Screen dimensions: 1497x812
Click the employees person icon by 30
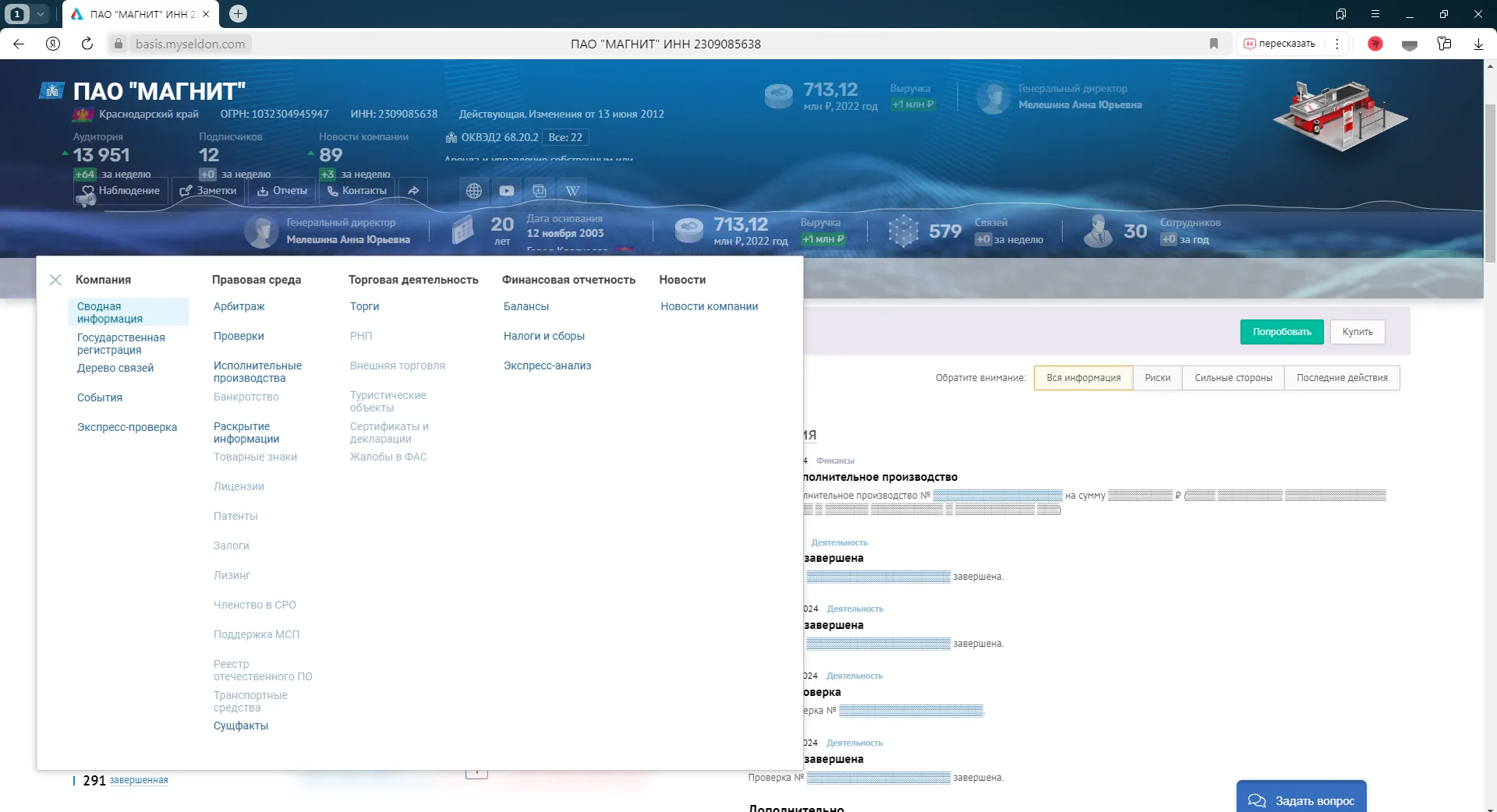coord(1098,231)
